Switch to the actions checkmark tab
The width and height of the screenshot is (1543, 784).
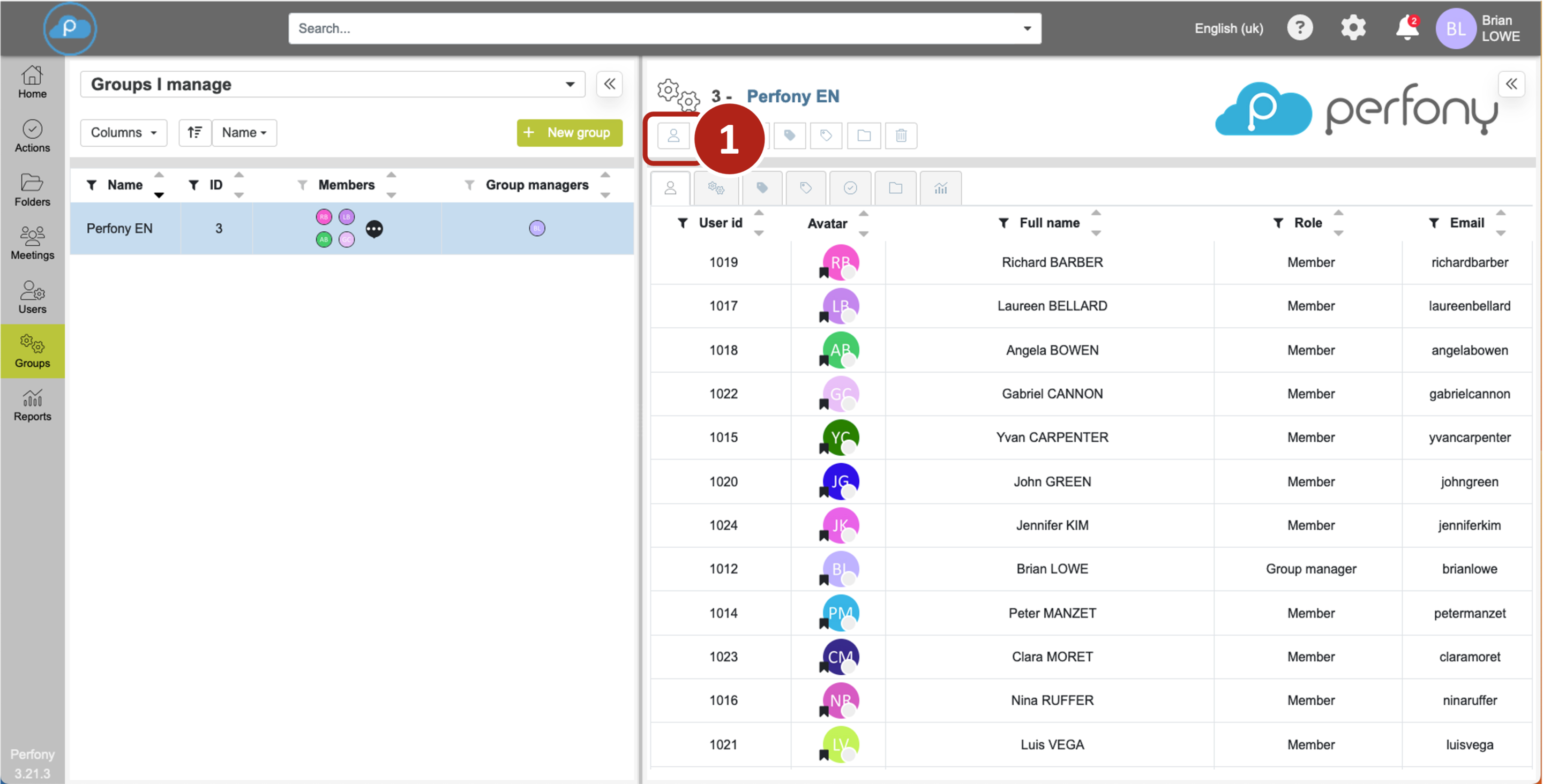pyautogui.click(x=849, y=188)
